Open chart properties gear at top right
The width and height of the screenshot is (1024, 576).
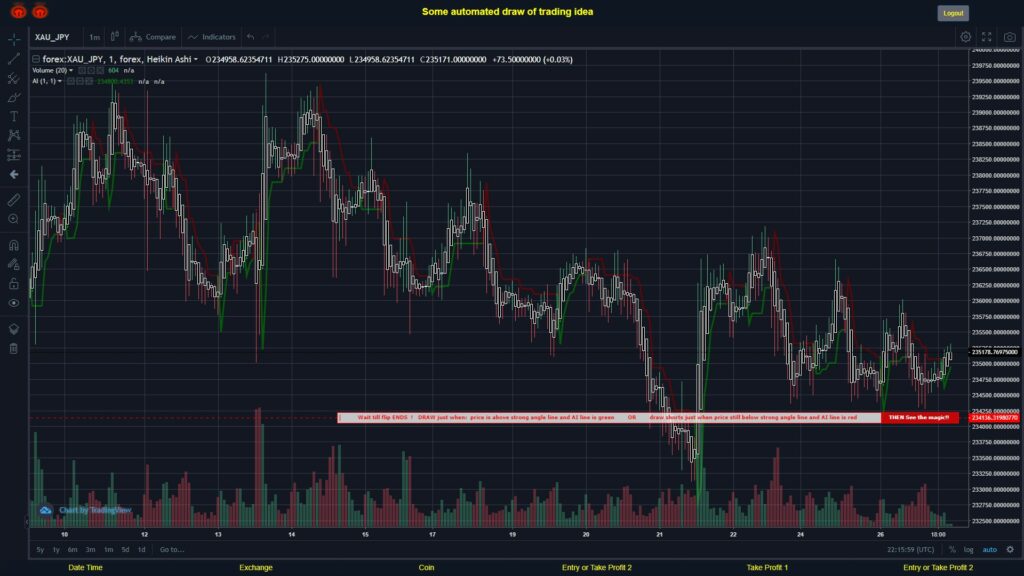tap(965, 37)
